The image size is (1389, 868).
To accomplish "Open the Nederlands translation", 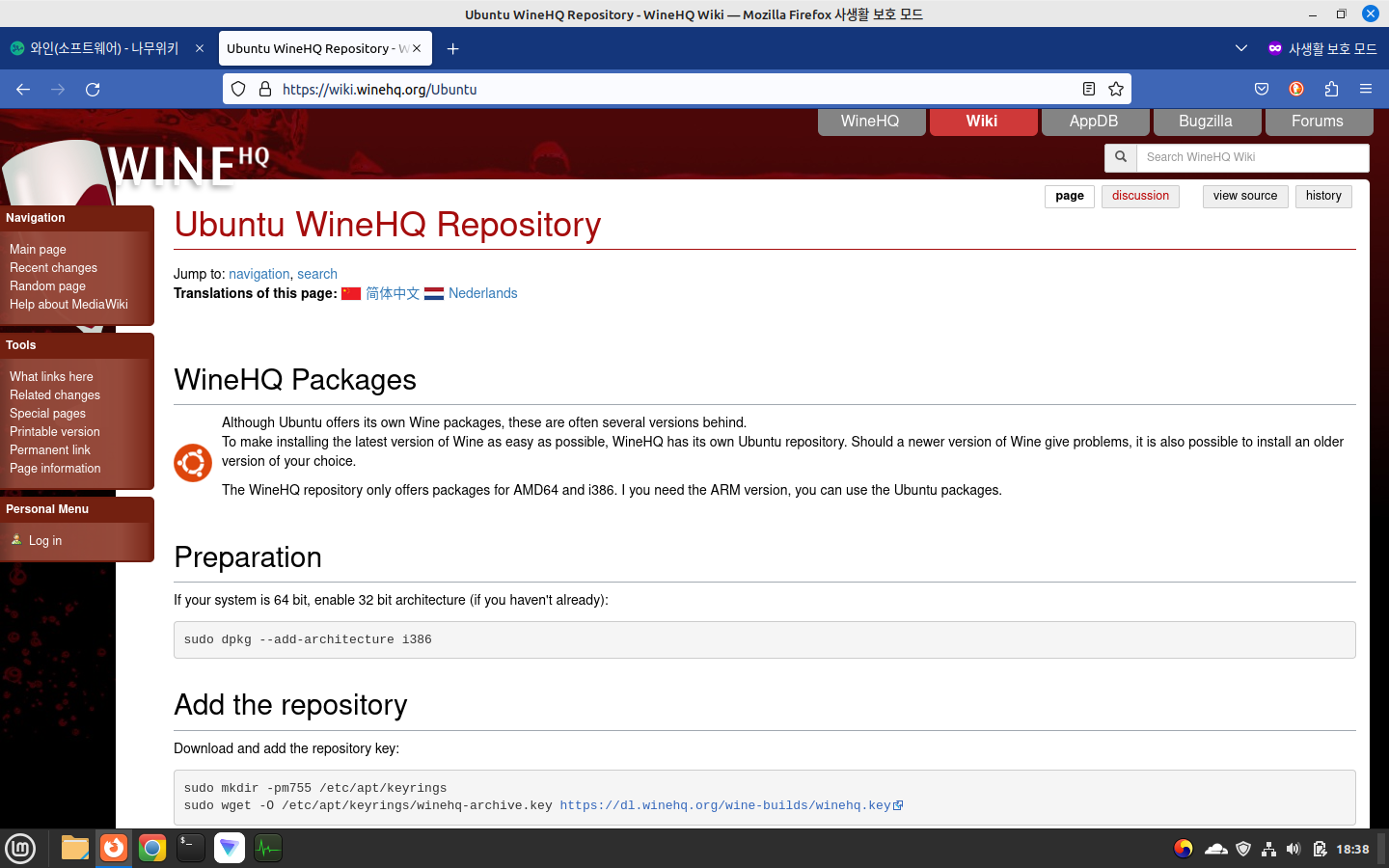I will point(483,293).
